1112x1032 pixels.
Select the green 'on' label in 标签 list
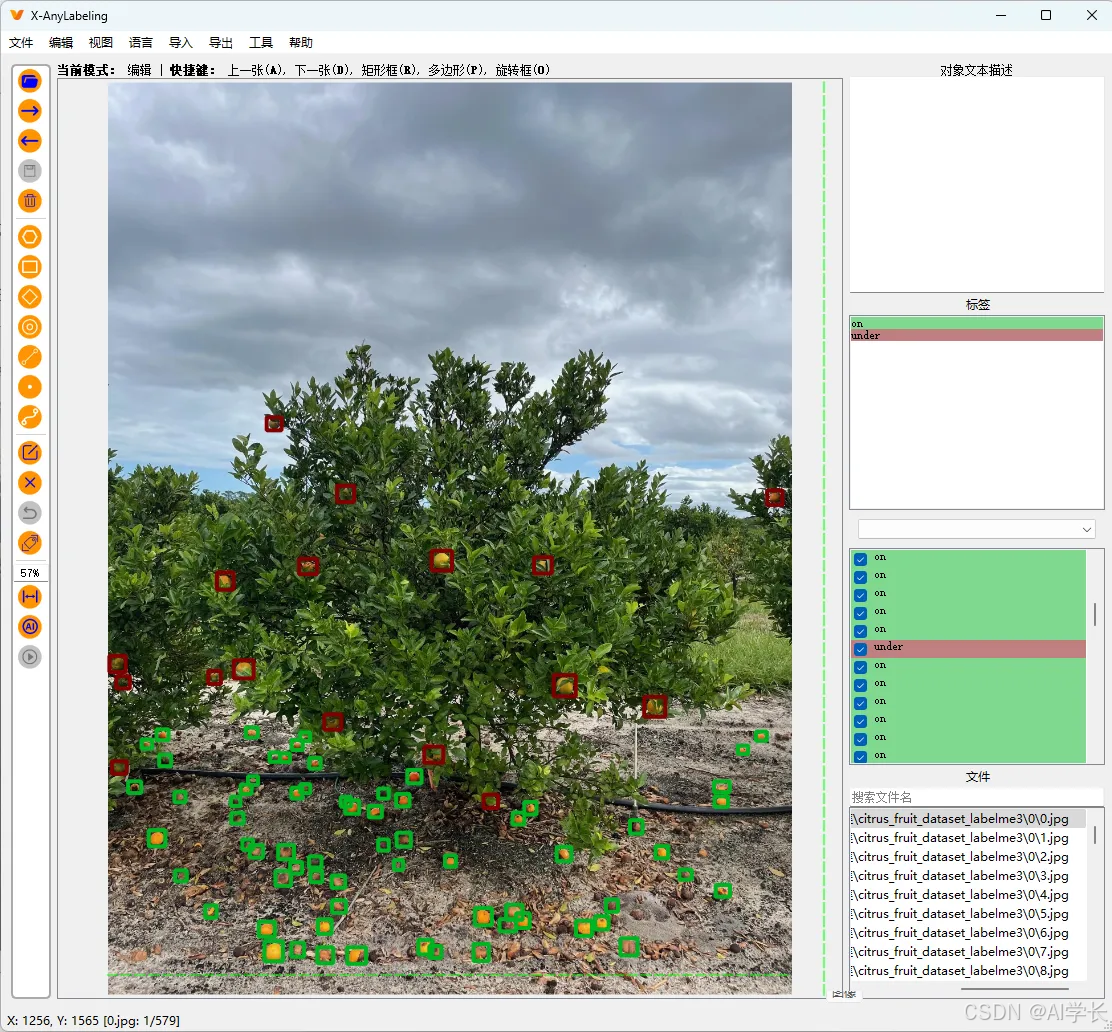coord(976,323)
